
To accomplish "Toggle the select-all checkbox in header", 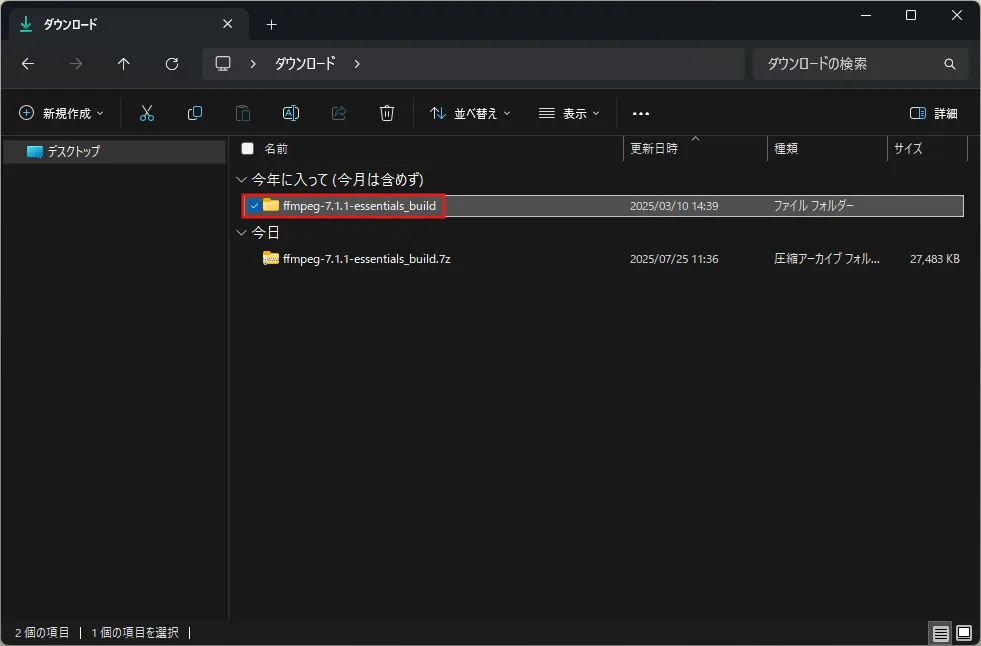I will (x=248, y=149).
